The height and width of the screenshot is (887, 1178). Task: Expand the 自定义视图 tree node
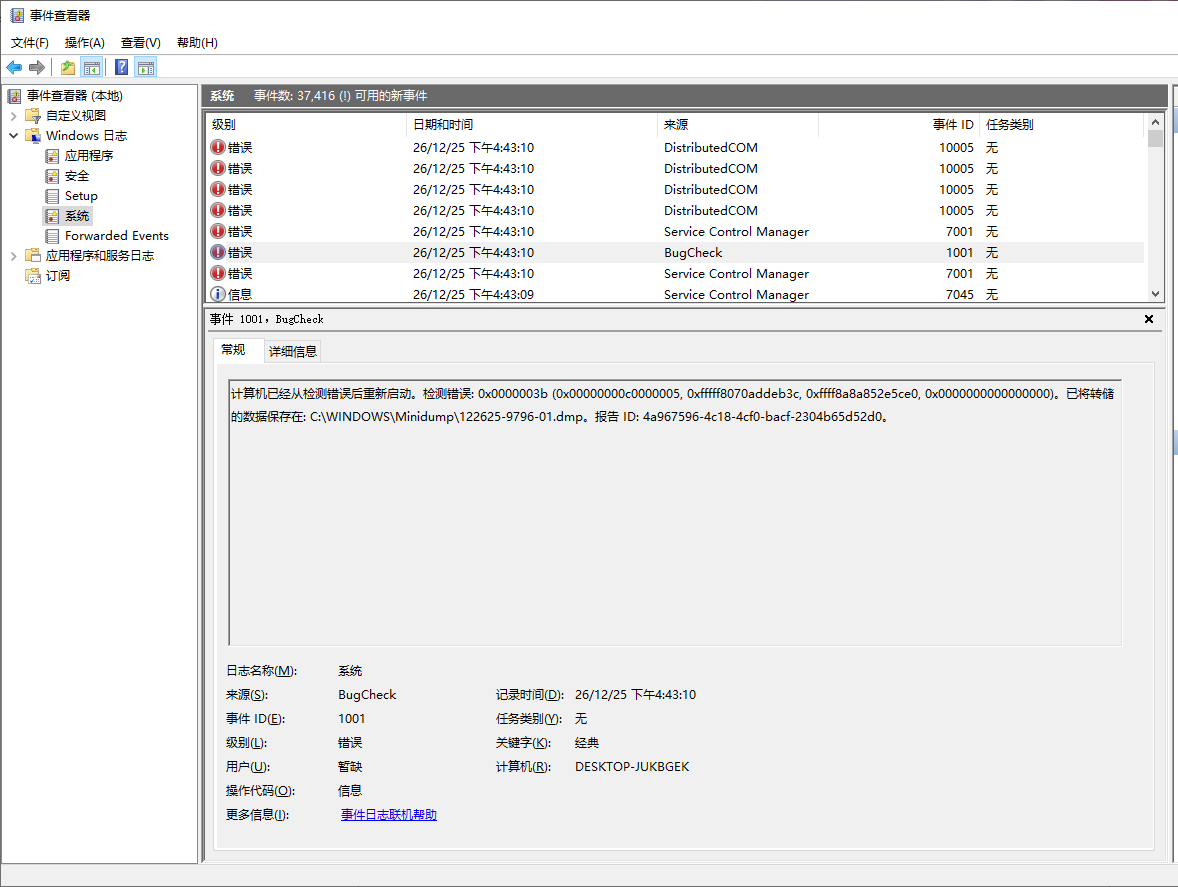click(x=14, y=116)
